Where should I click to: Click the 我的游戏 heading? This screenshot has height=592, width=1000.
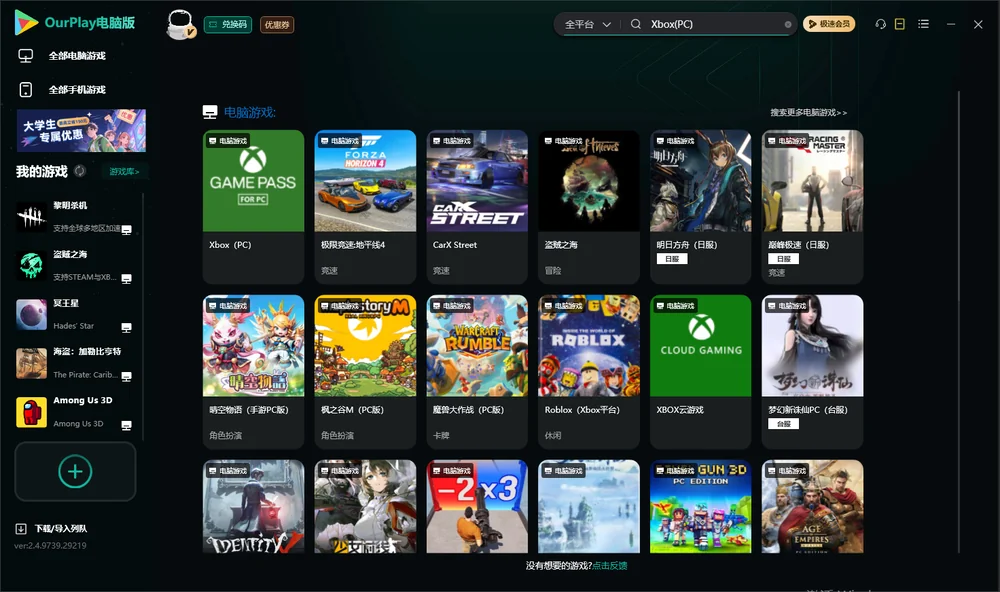click(41, 172)
